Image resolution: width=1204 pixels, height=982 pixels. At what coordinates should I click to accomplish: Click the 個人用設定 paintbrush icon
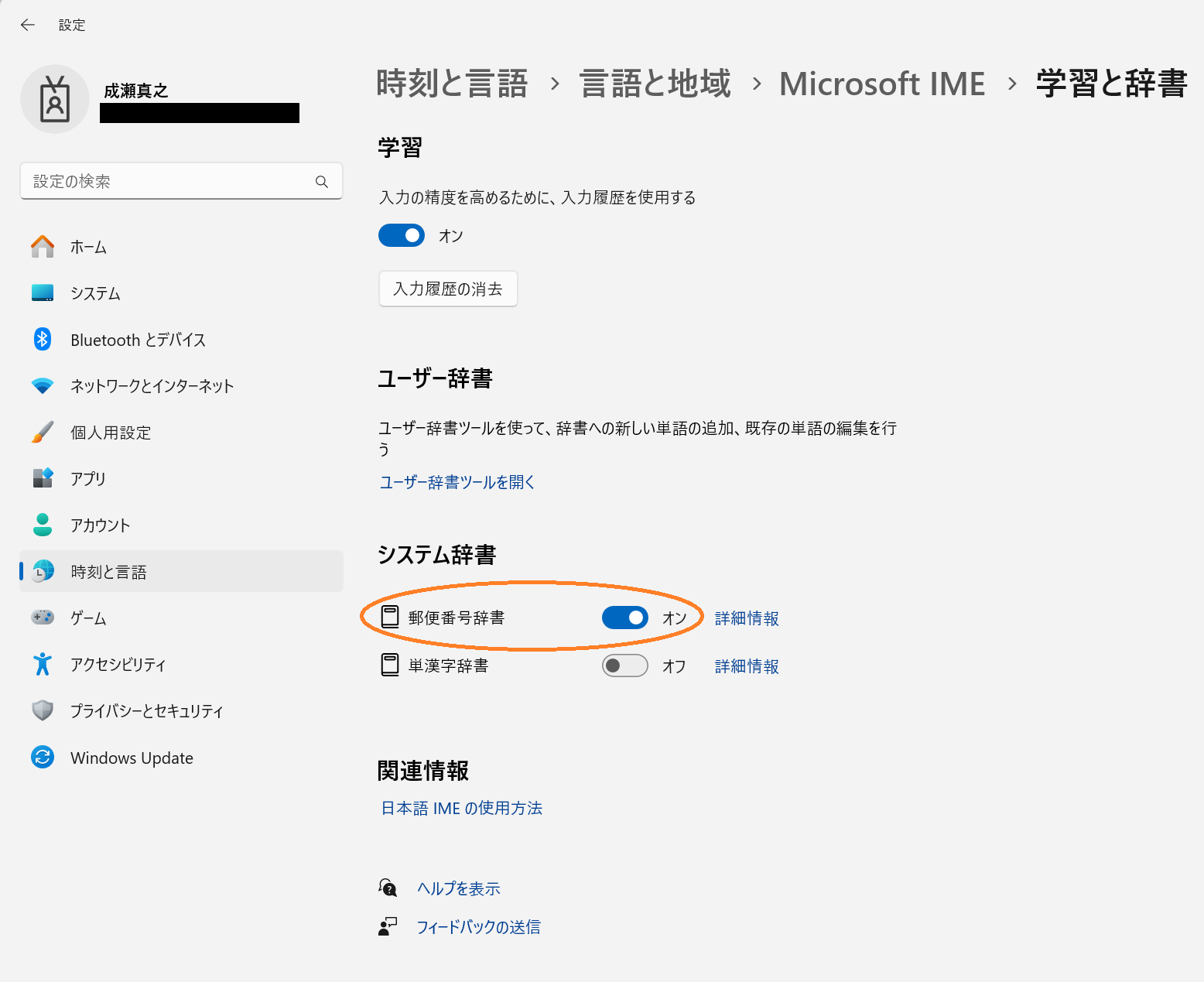(x=43, y=432)
